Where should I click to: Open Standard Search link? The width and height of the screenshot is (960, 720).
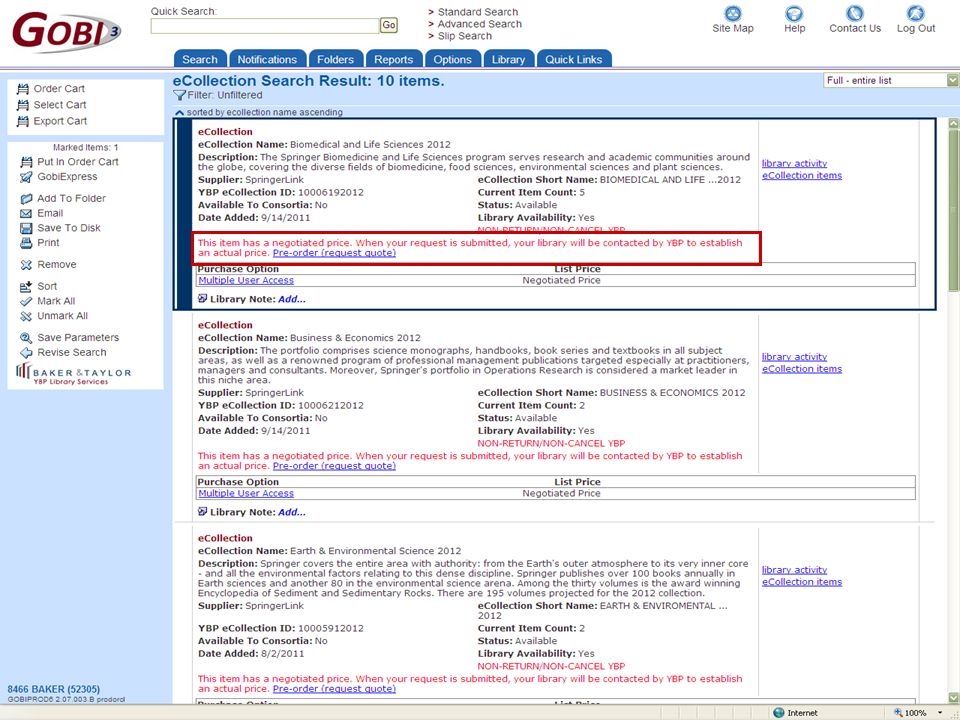point(478,12)
